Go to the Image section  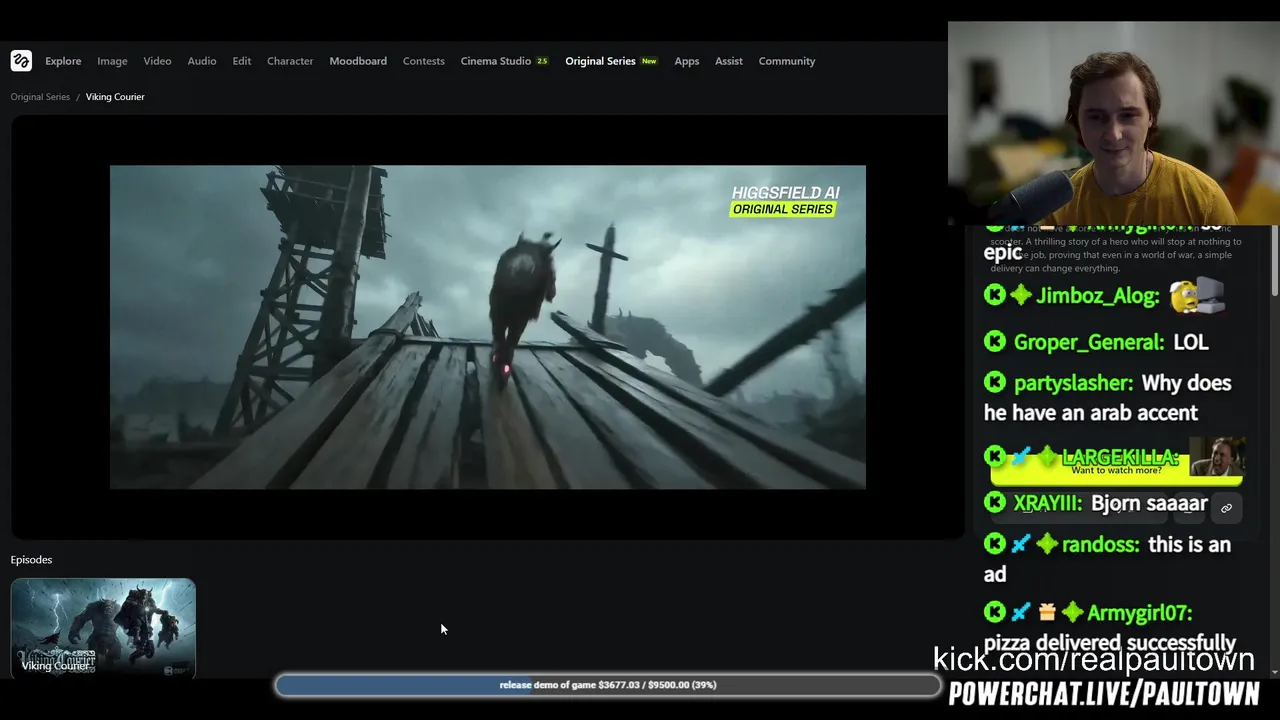click(112, 61)
